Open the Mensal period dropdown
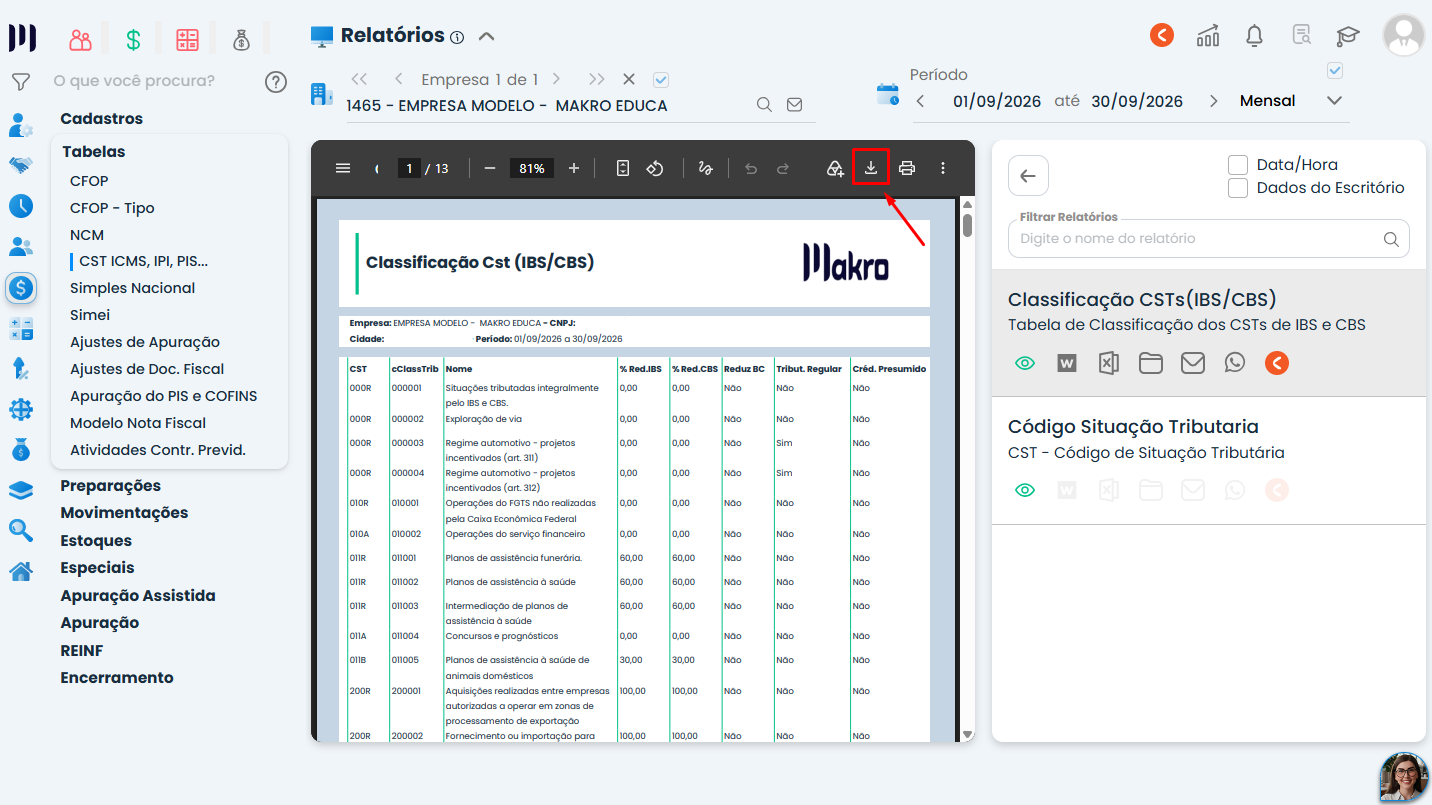Screen dimensions: 1432x805 click(x=1334, y=101)
